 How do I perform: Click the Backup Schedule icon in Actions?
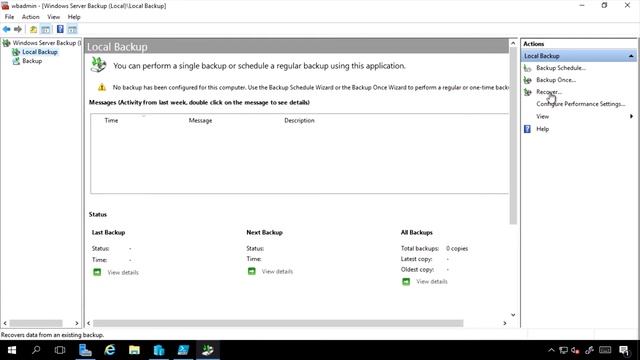pyautogui.click(x=528, y=68)
